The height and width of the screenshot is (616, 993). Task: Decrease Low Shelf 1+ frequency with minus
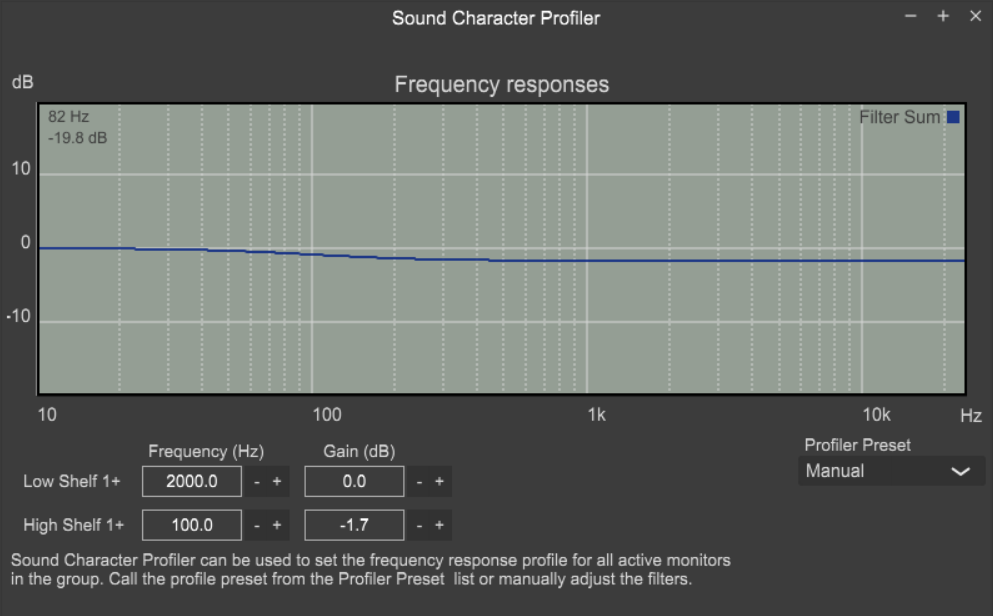[x=256, y=482]
